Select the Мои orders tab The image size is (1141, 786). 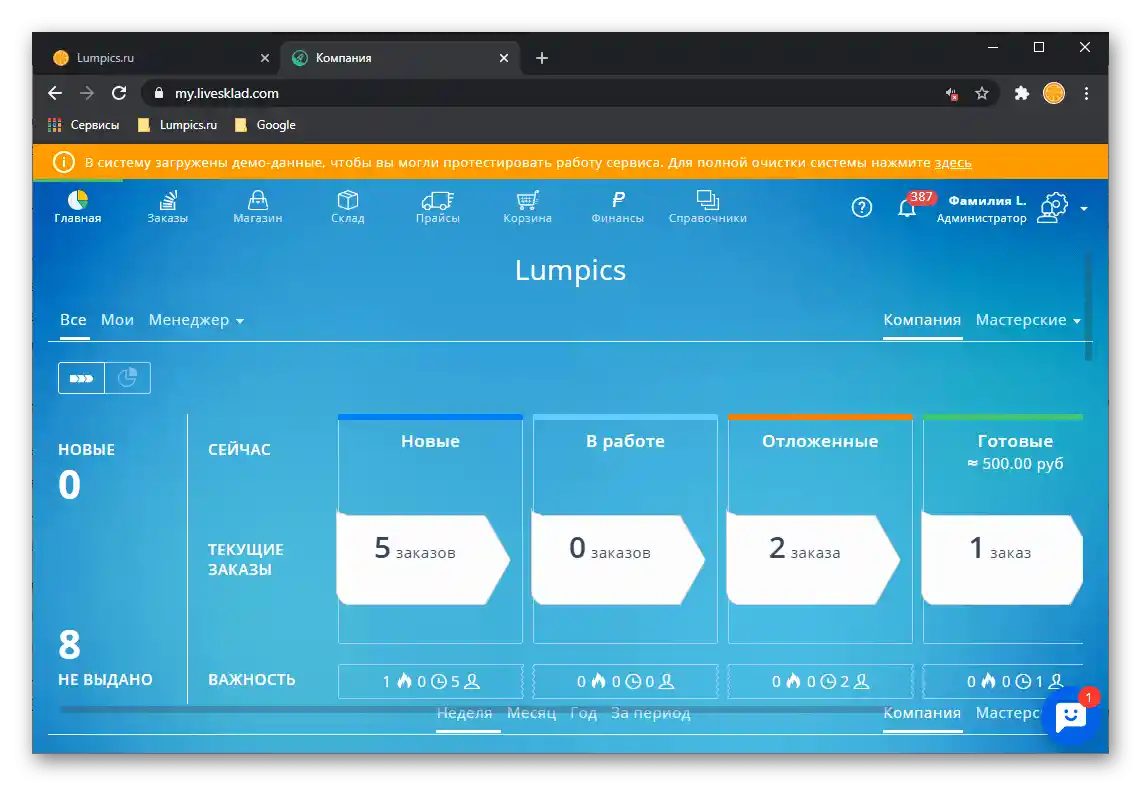click(x=117, y=320)
